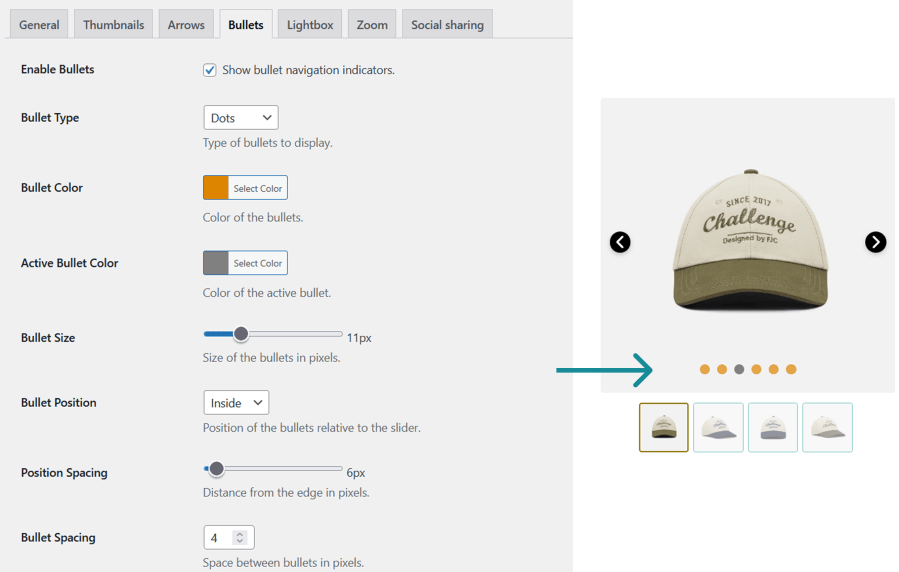Select the fourth bullet dot
This screenshot has height=572, width=899.
tap(756, 369)
